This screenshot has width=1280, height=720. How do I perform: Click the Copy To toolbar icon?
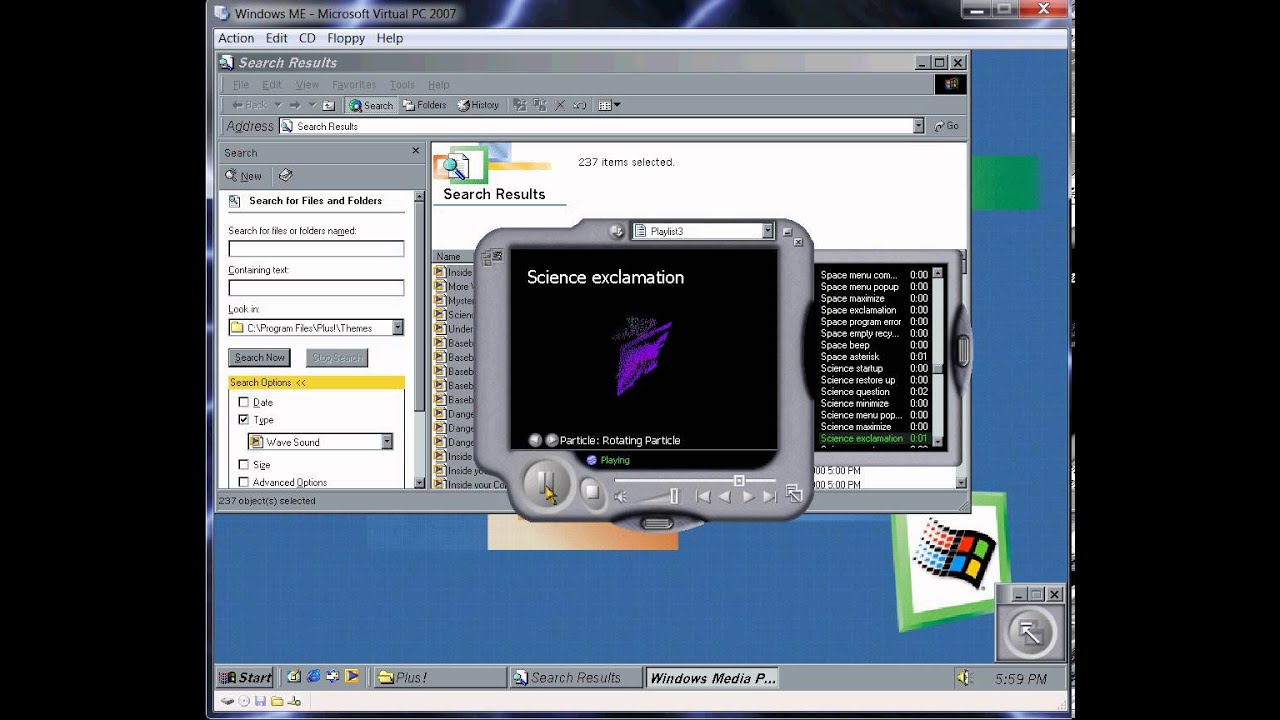click(x=540, y=105)
